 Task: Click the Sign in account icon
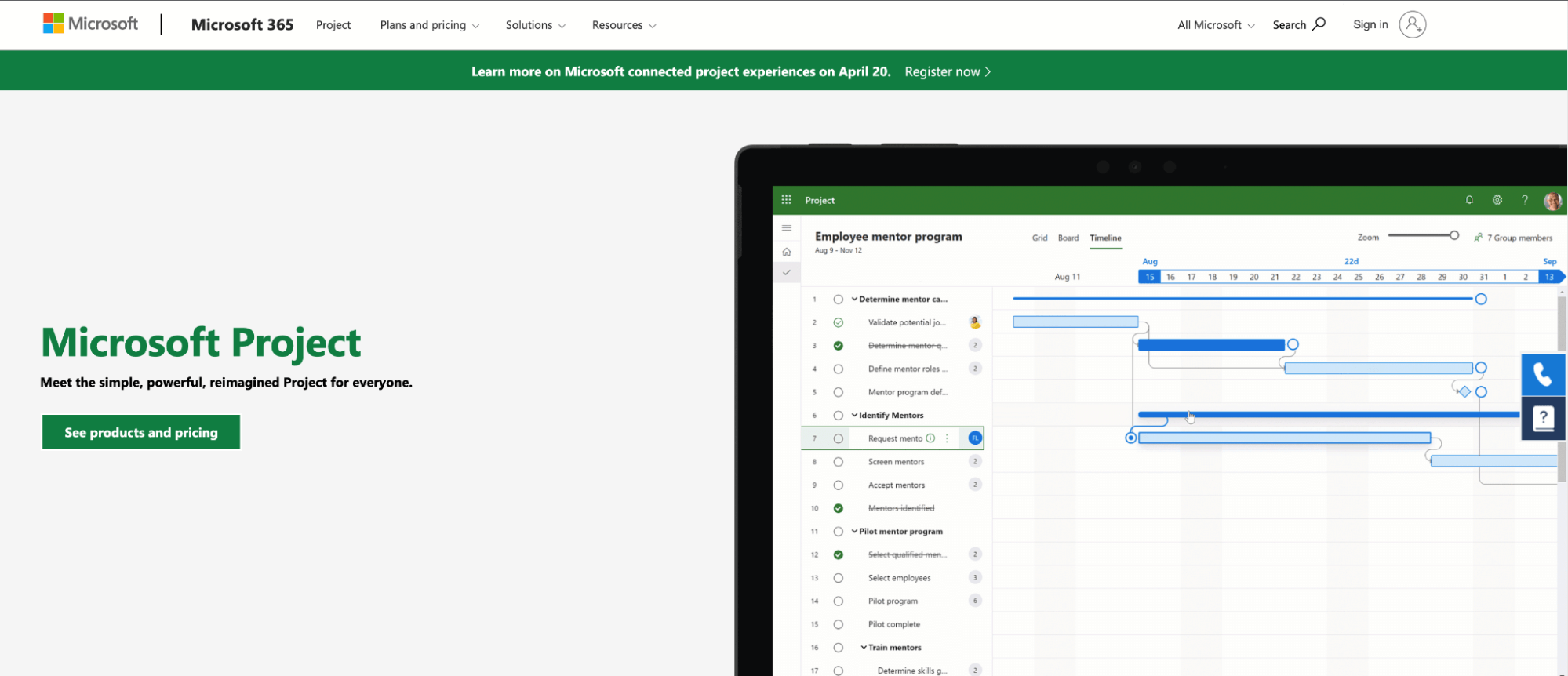pos(1412,24)
